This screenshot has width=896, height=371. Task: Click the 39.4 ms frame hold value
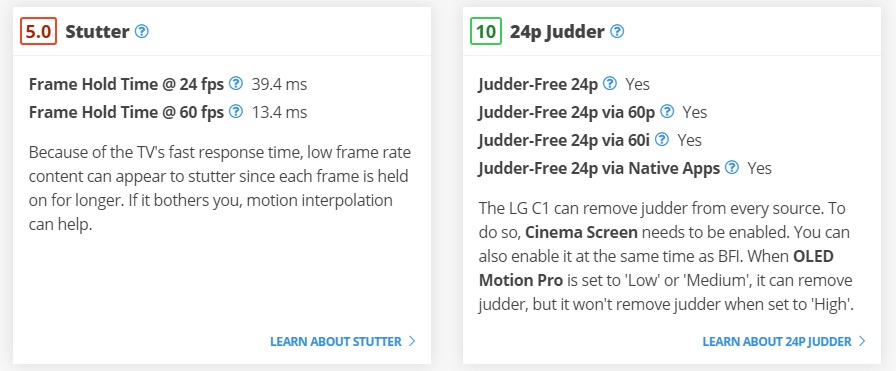279,85
